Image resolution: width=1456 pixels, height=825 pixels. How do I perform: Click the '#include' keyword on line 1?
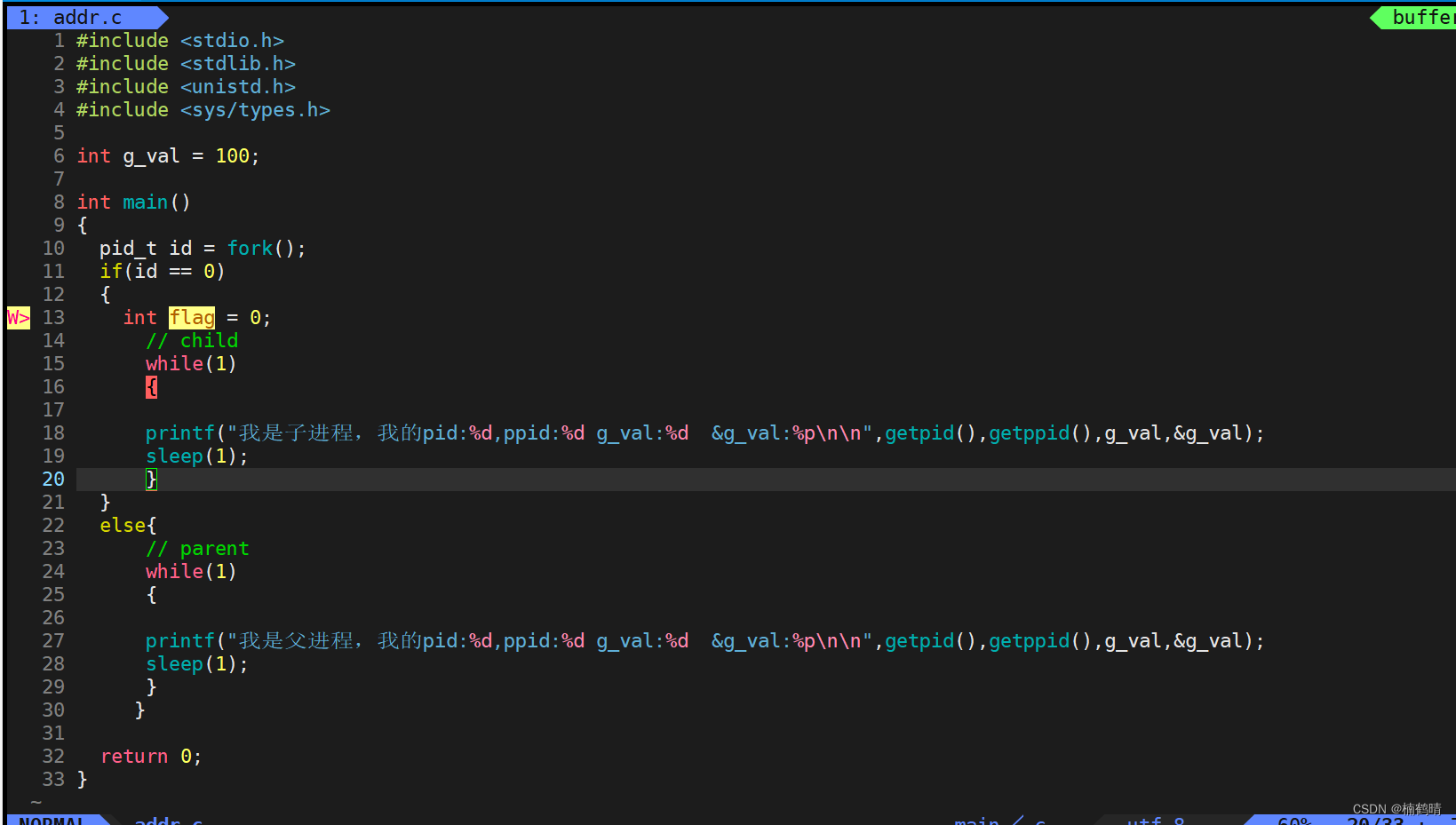pos(123,40)
